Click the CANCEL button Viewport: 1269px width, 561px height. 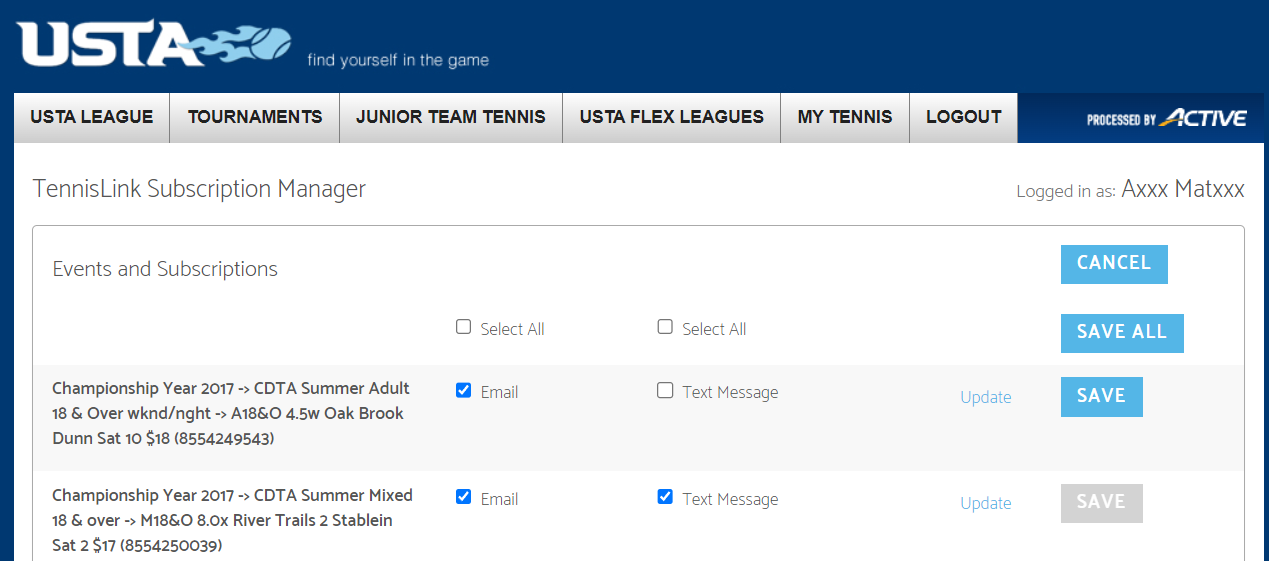1114,264
